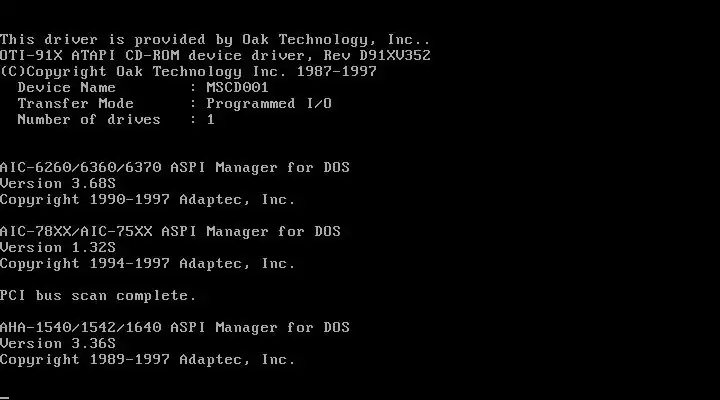Click 'OTI-91X ATAPI CD-ROM device driver' text
Viewport: 720px width, 400px height.
[157, 56]
